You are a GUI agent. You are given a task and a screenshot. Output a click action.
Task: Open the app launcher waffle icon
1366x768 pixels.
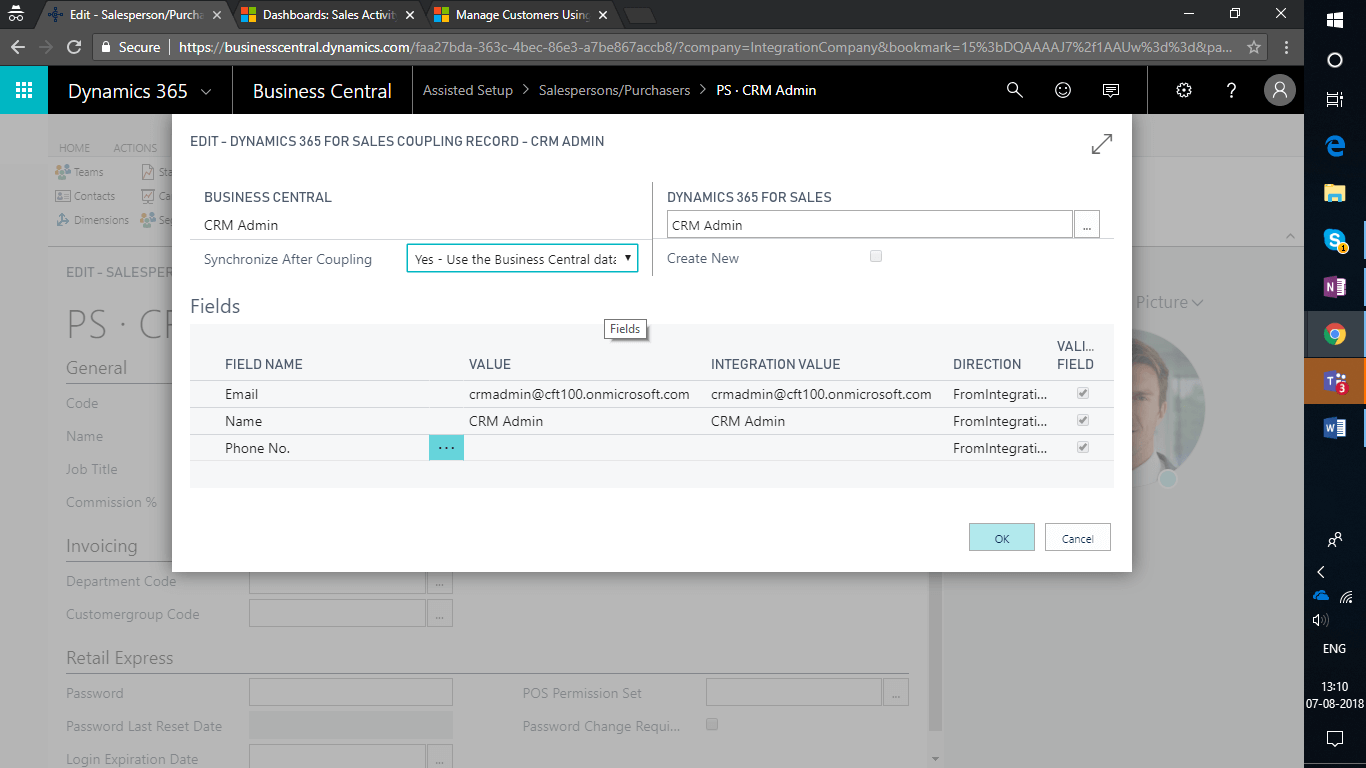click(24, 90)
